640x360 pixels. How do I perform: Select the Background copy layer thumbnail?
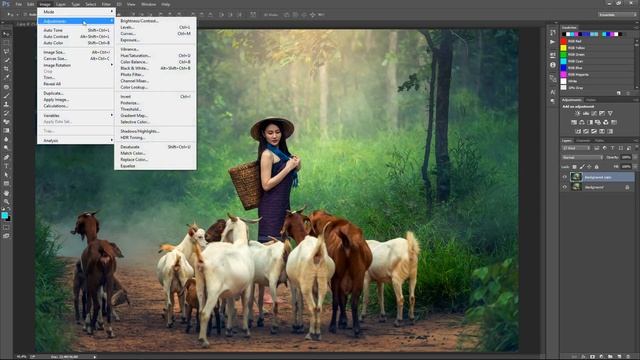[x=576, y=177]
